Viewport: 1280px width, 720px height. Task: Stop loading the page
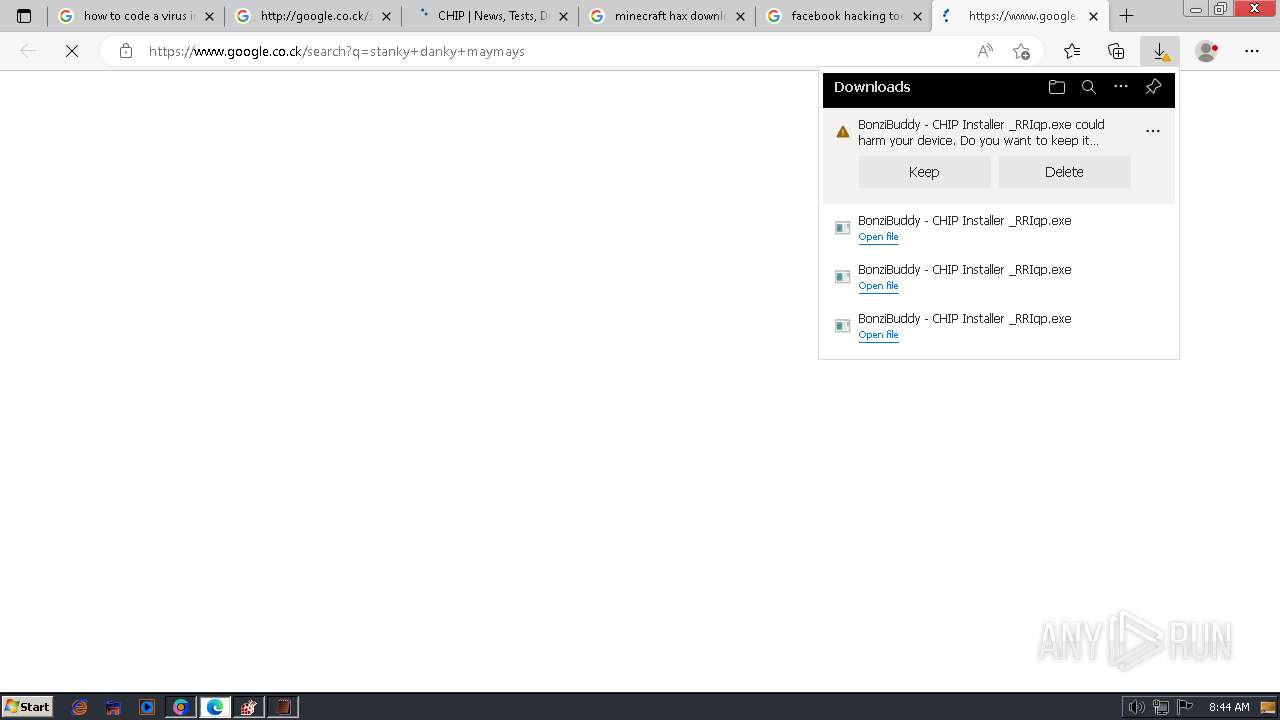coord(72,51)
